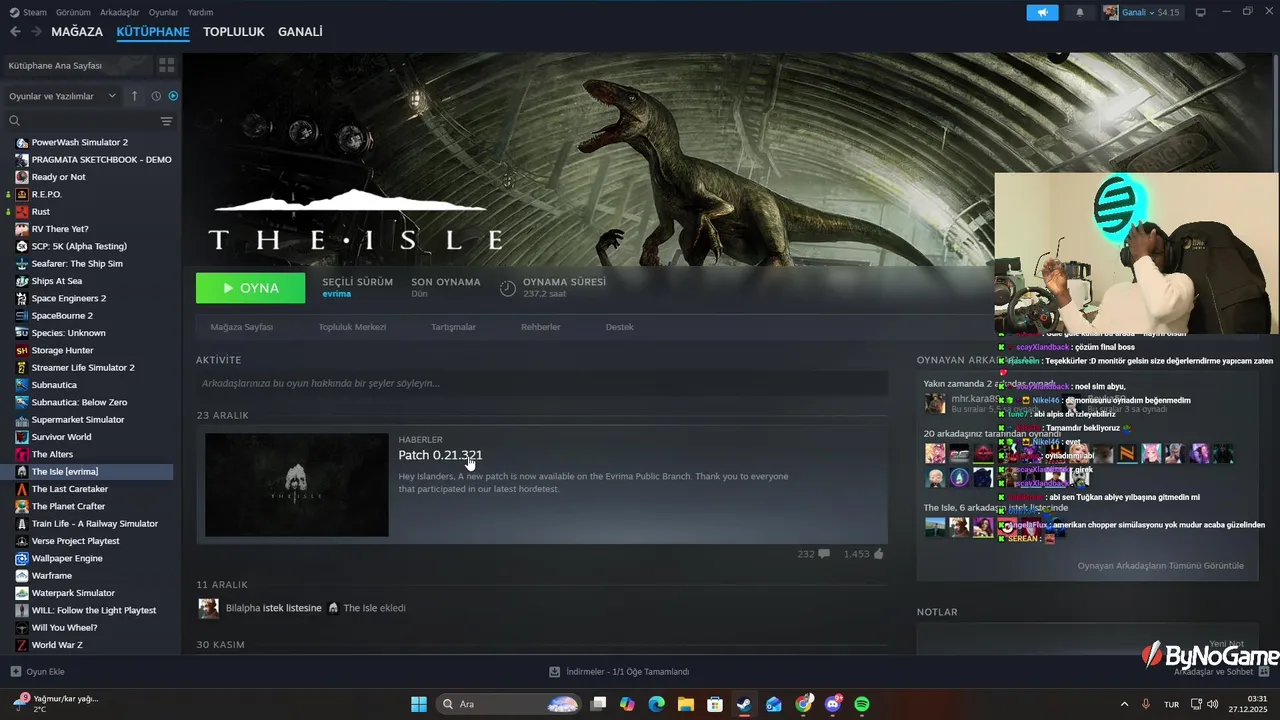Open Kütüphane Ana Sayfası button
Viewport: 1280px width, 720px height.
pyautogui.click(x=78, y=65)
